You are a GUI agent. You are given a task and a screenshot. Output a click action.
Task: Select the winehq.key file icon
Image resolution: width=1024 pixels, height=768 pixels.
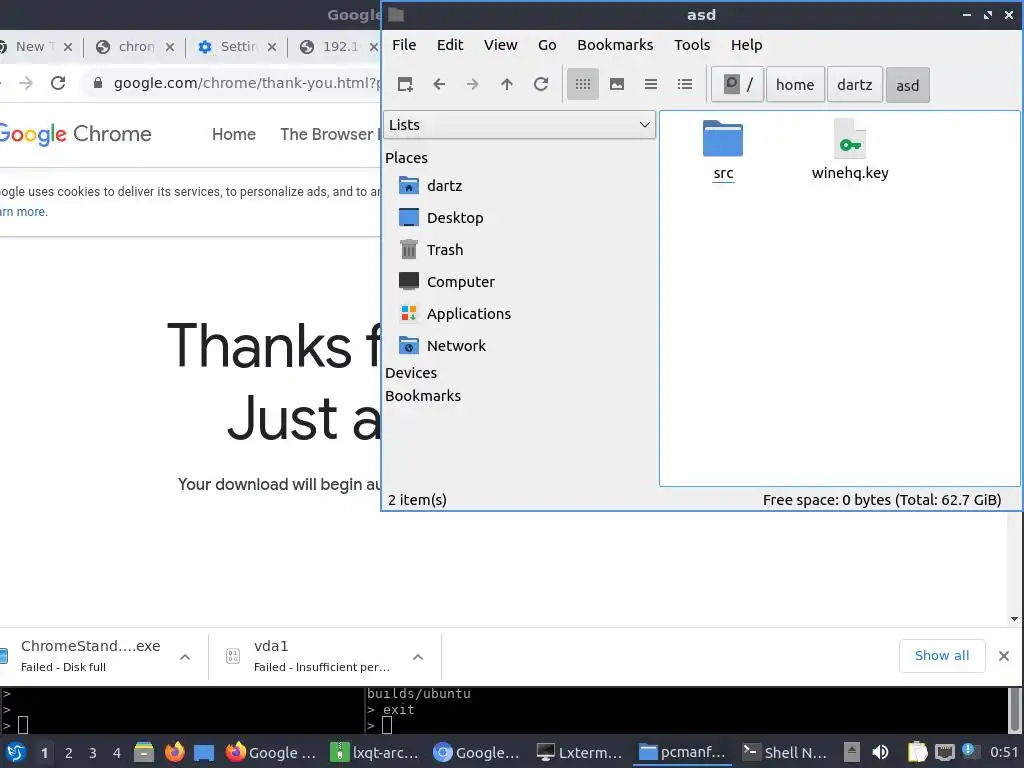pyautogui.click(x=850, y=139)
